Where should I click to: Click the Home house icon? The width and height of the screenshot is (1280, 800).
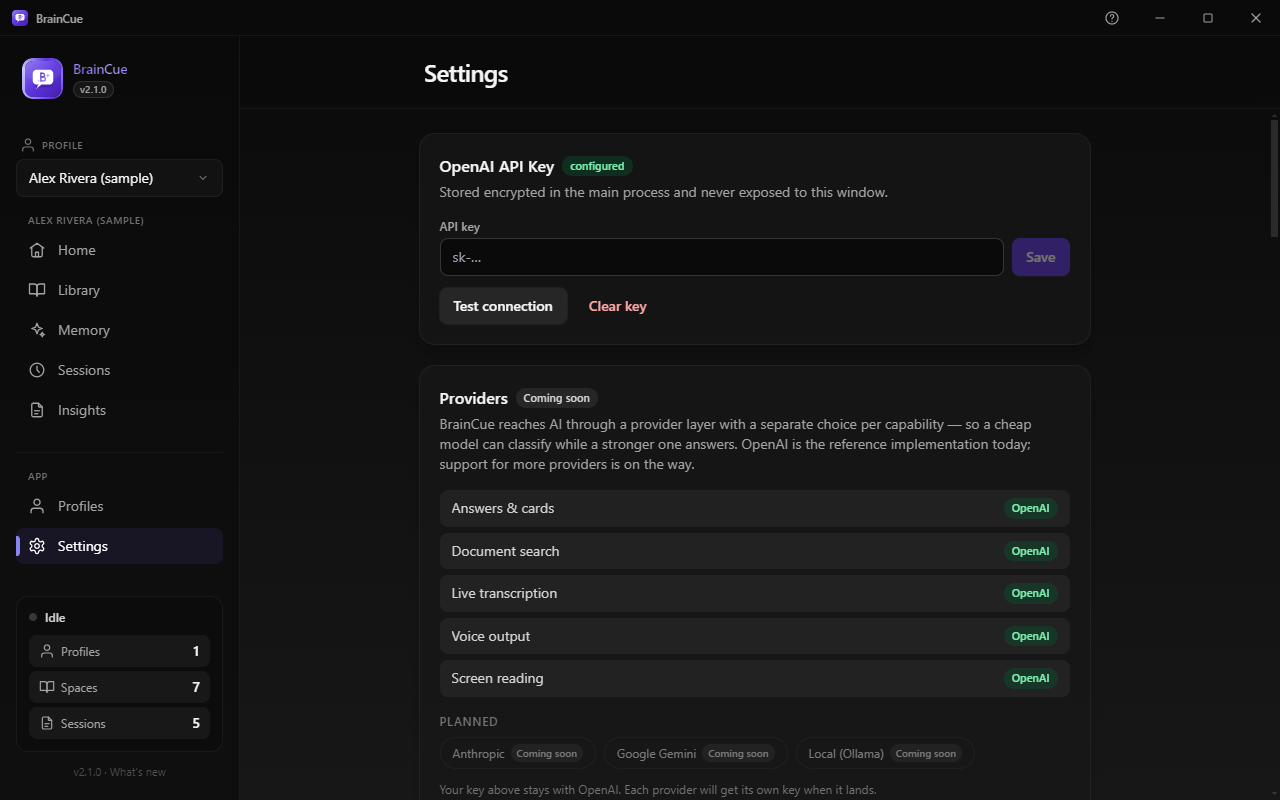coord(37,250)
